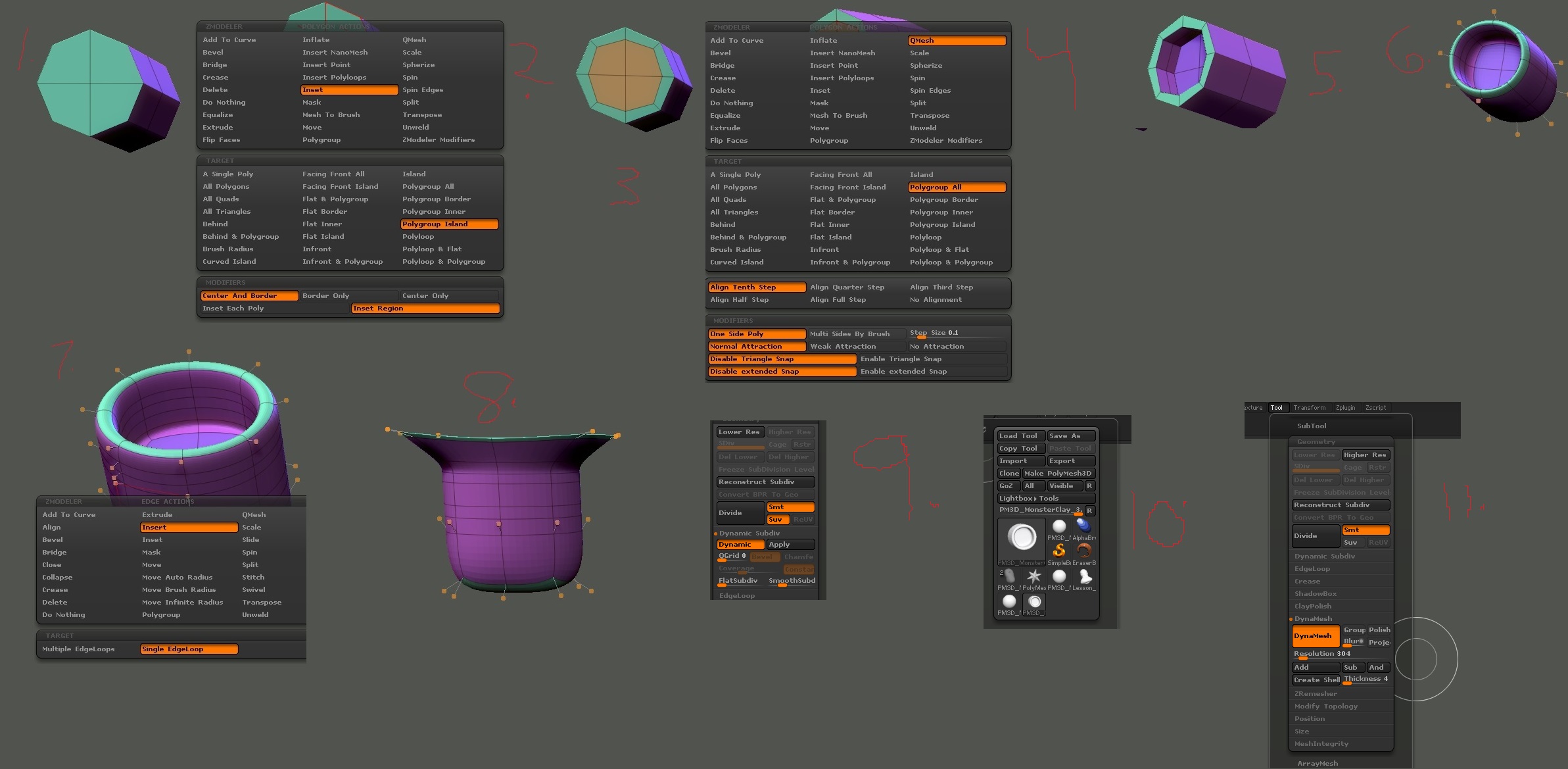The height and width of the screenshot is (769, 1568).
Task: Open the Zplugin menu
Action: [1345, 408]
